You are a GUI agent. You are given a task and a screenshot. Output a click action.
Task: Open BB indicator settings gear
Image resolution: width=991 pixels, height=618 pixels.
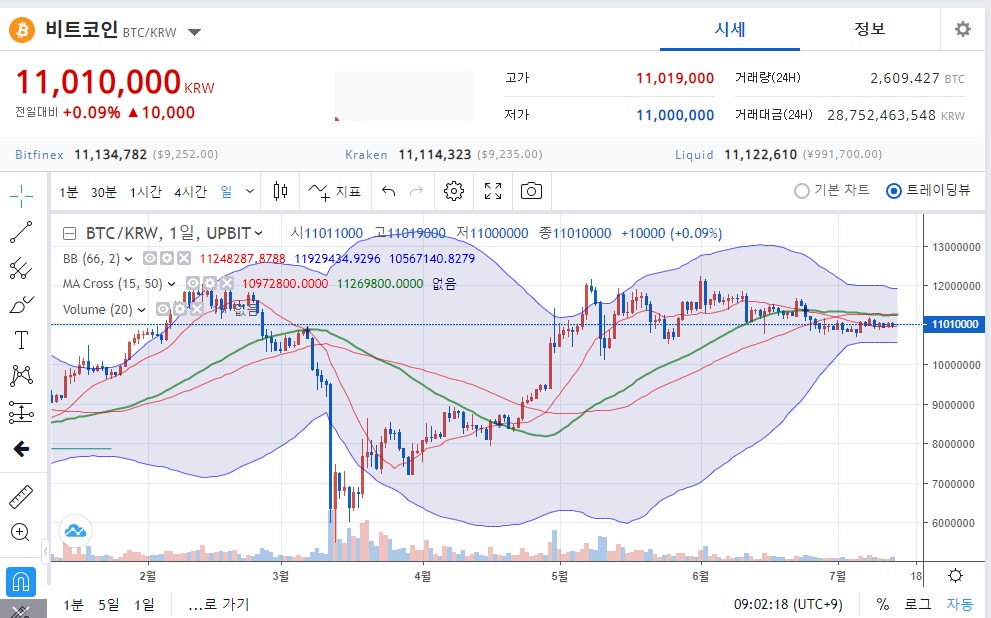click(x=167, y=258)
